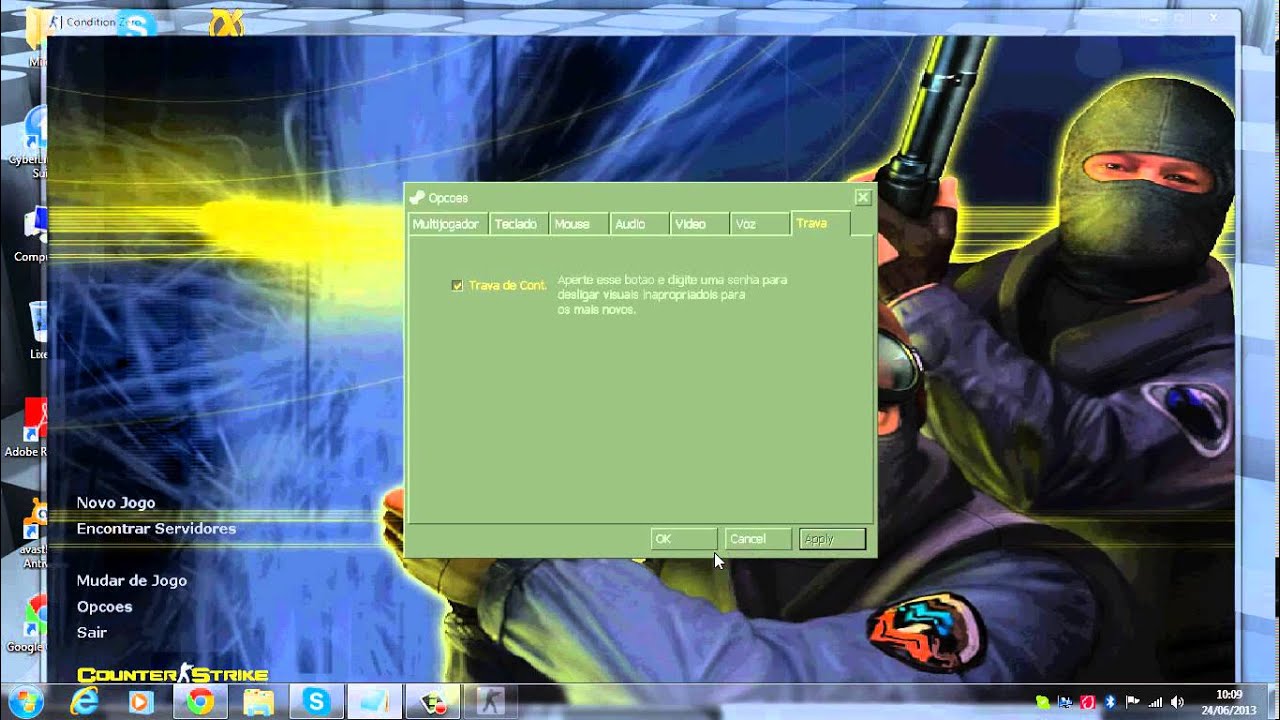Open the Action Center flag icon
Viewport: 1280px width, 720px height.
[x=1133, y=702]
